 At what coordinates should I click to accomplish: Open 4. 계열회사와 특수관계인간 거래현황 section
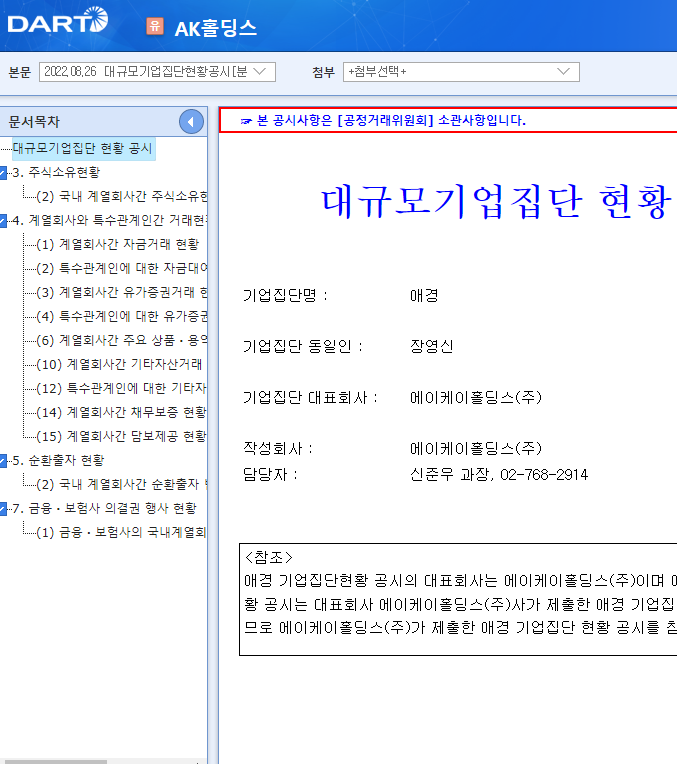(x=110, y=220)
